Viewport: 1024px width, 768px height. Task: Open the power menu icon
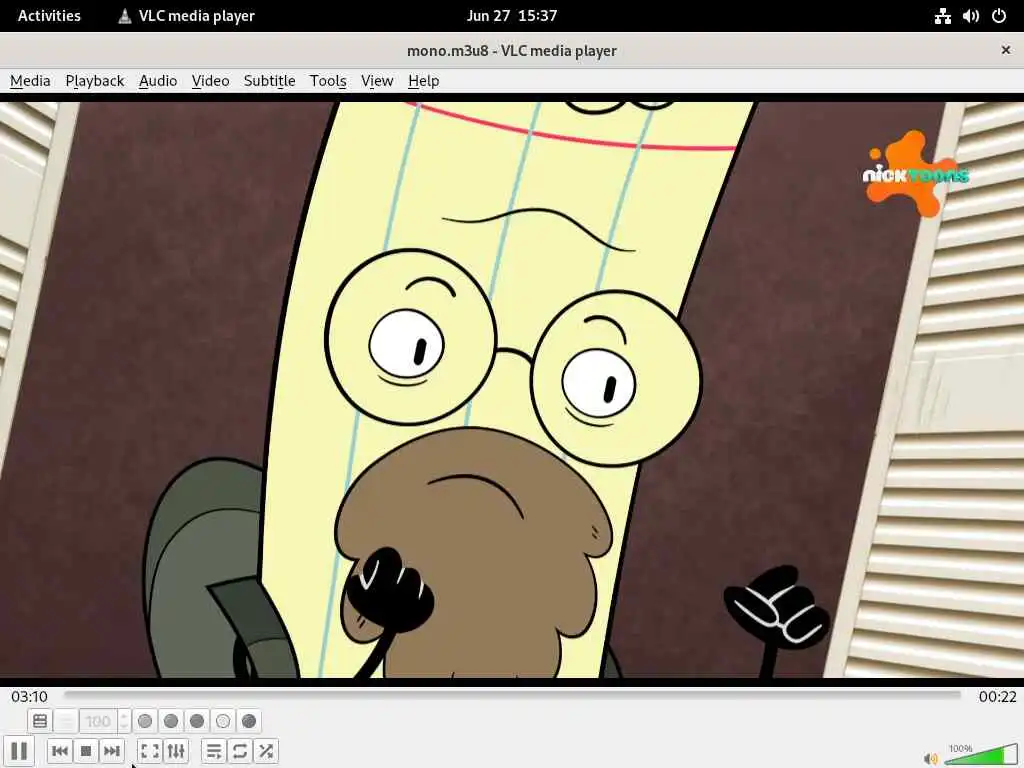click(x=999, y=16)
